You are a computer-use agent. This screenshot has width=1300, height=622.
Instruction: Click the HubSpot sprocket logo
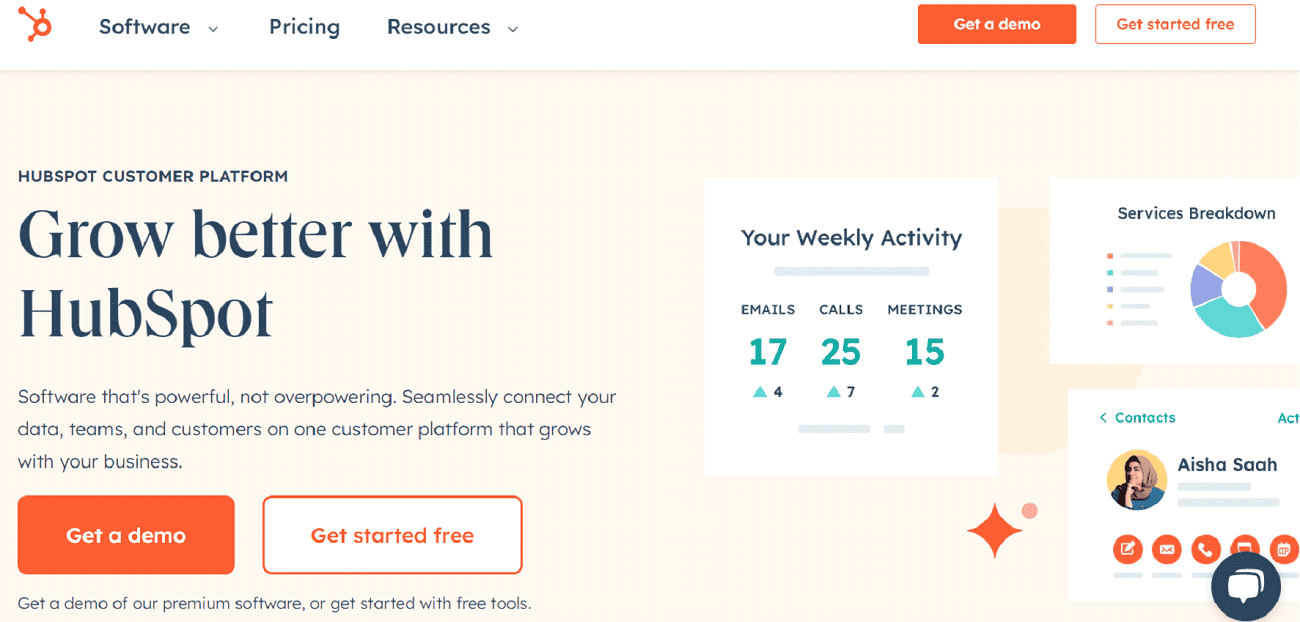(x=35, y=24)
